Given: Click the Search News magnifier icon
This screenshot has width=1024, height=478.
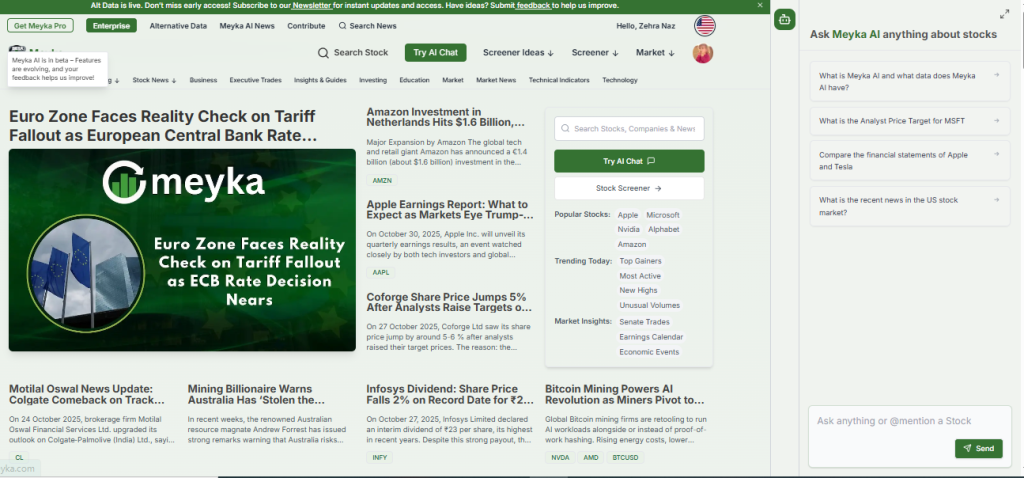Looking at the screenshot, I should click(343, 25).
